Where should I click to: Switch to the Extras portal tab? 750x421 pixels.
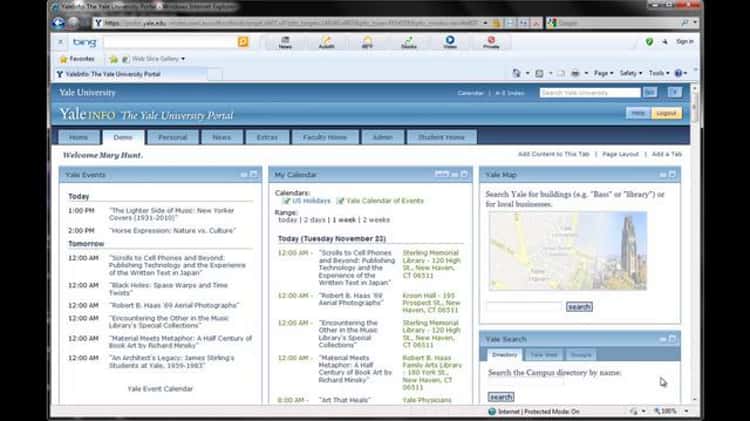tap(267, 137)
